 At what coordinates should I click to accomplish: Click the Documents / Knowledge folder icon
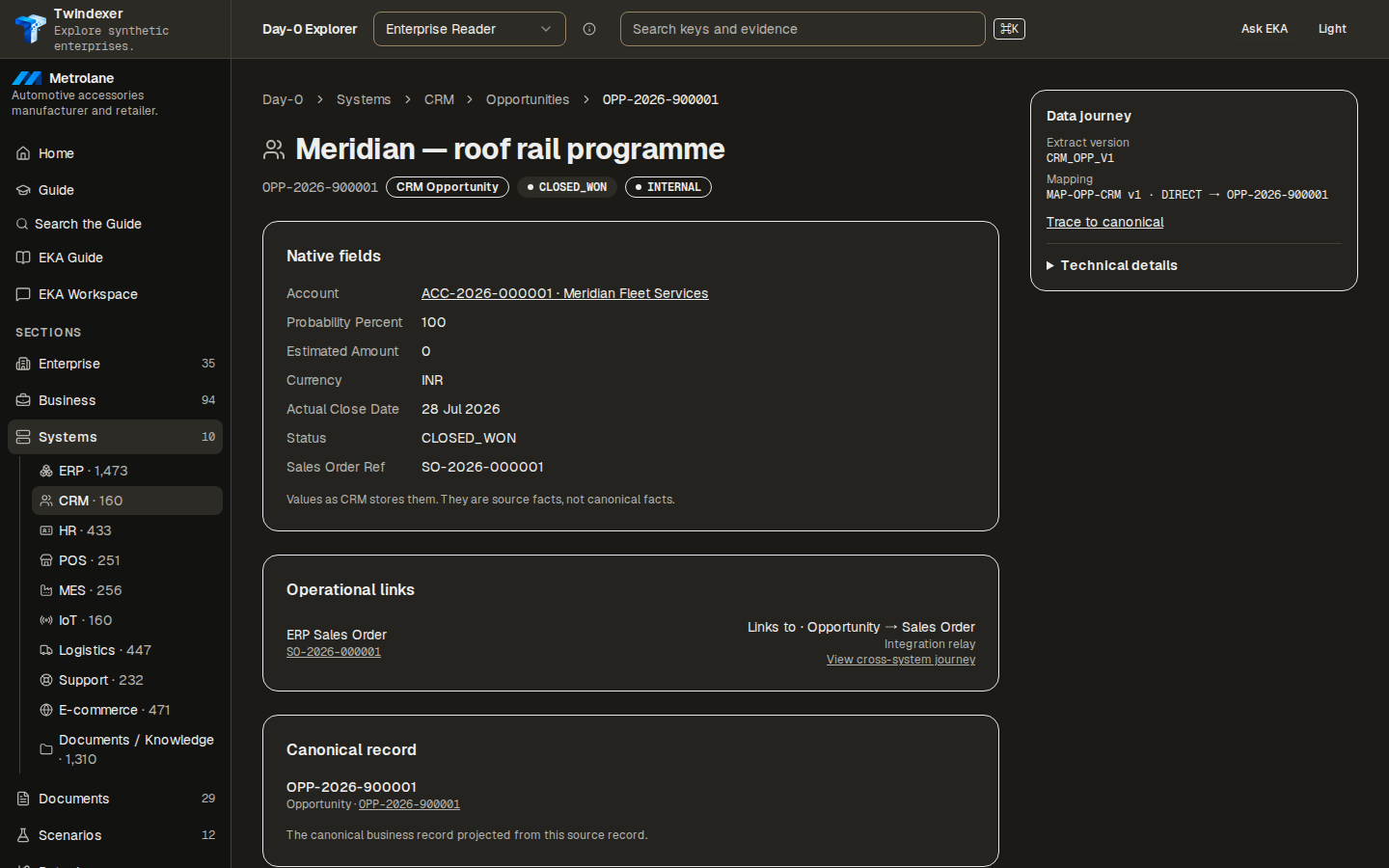click(46, 749)
